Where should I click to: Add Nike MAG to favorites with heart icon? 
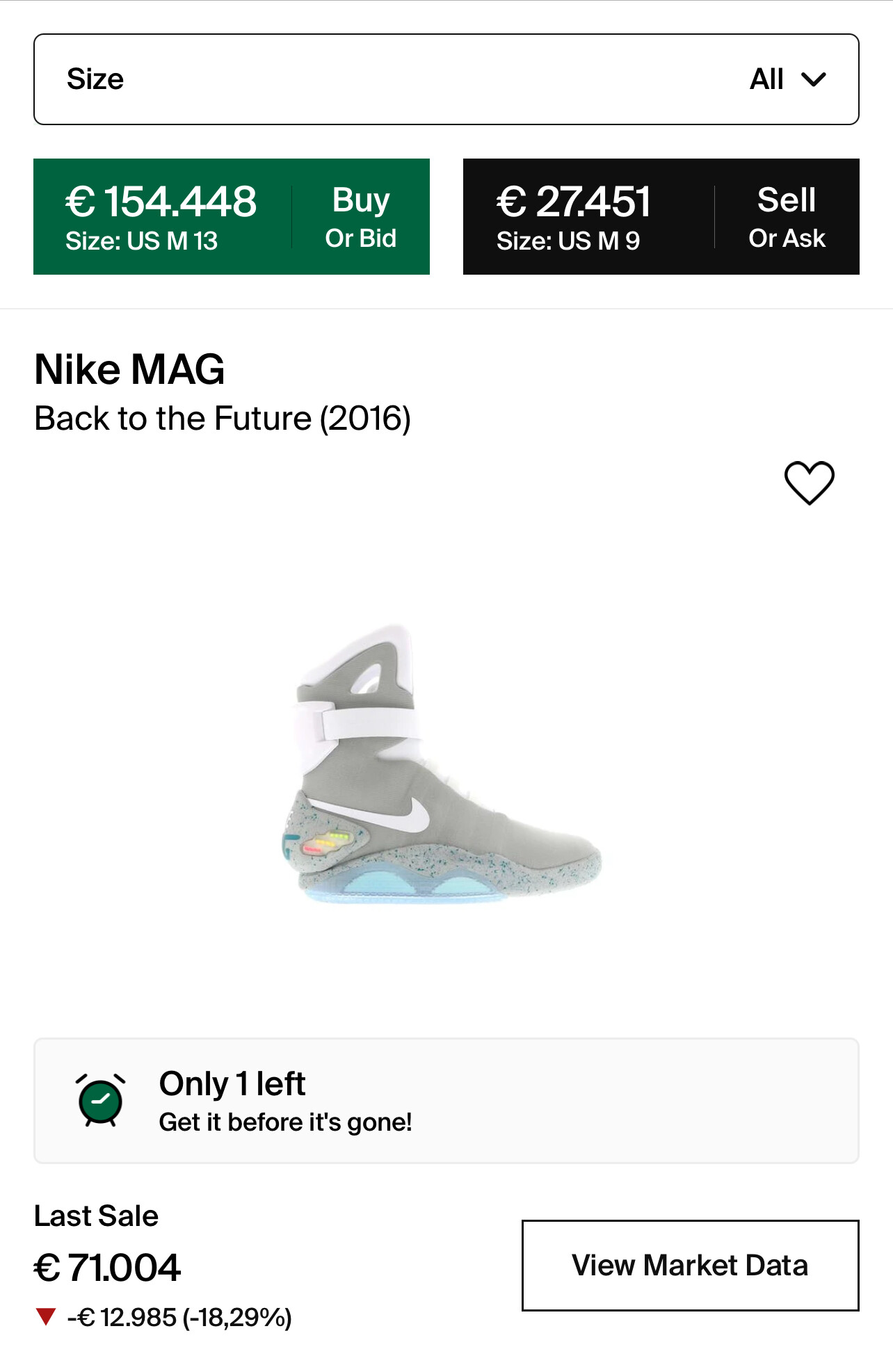(x=809, y=483)
